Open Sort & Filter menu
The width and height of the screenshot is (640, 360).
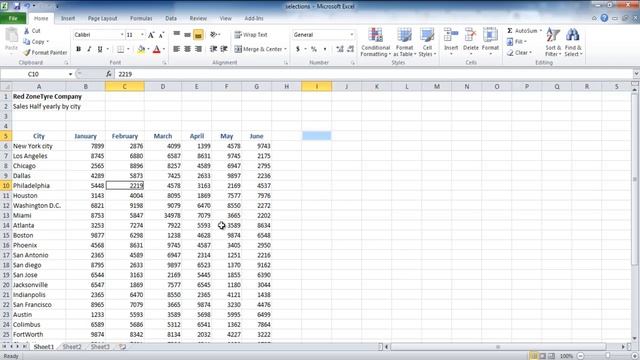[553, 42]
